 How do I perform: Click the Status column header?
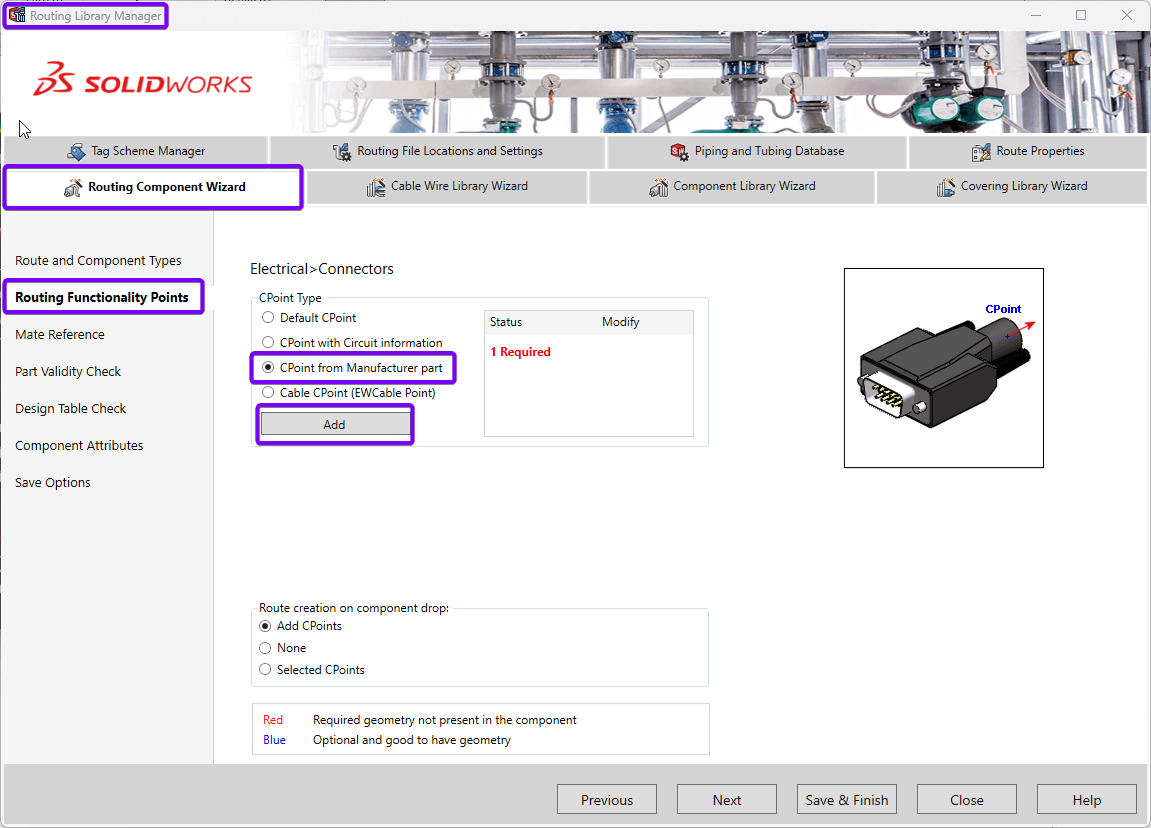click(x=506, y=322)
